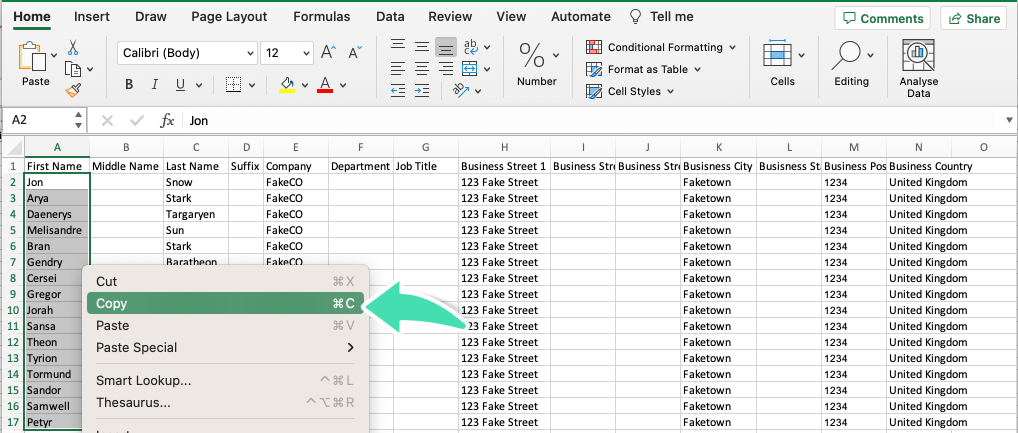This screenshot has width=1018, height=433.
Task: Click the fx insert function icon
Action: 168,120
